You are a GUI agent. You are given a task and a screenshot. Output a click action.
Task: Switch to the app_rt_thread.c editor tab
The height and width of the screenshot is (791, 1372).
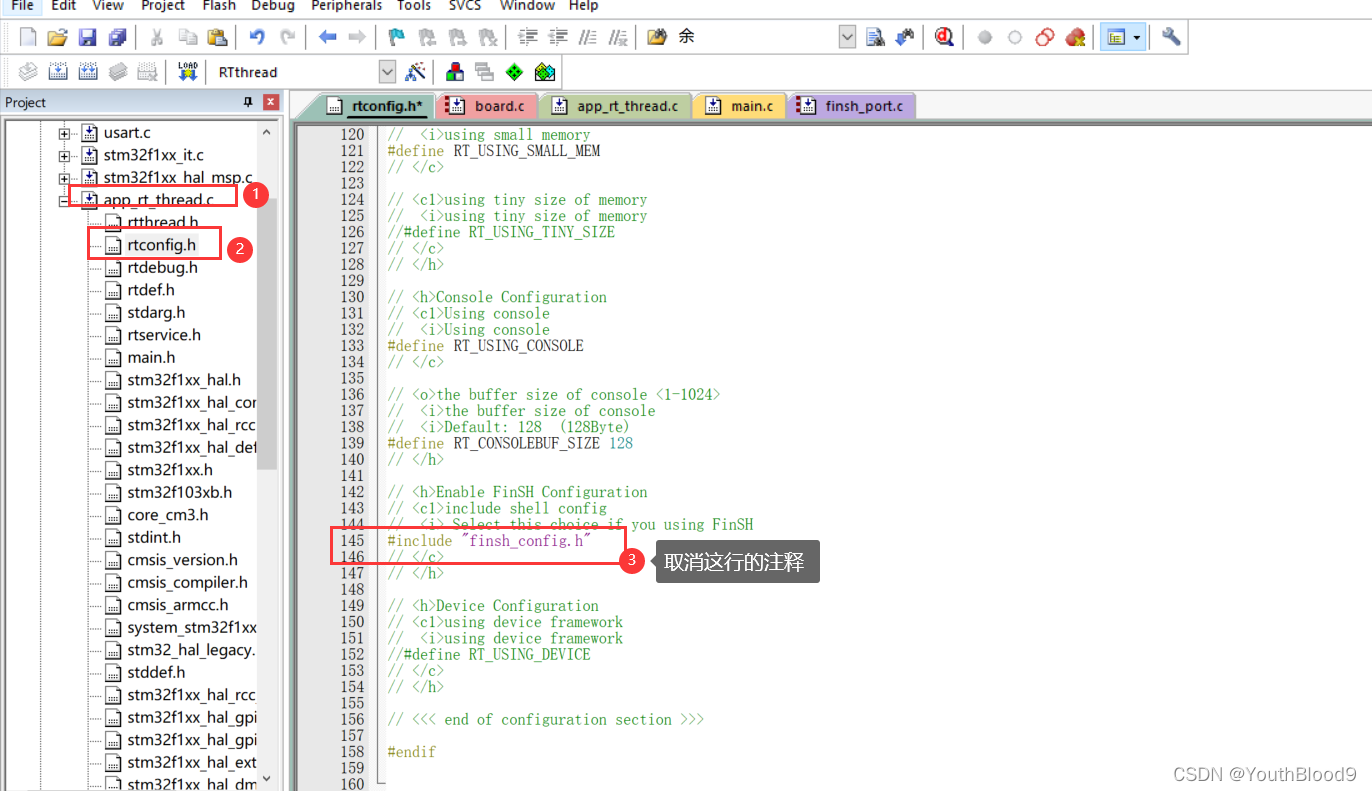[x=616, y=106]
